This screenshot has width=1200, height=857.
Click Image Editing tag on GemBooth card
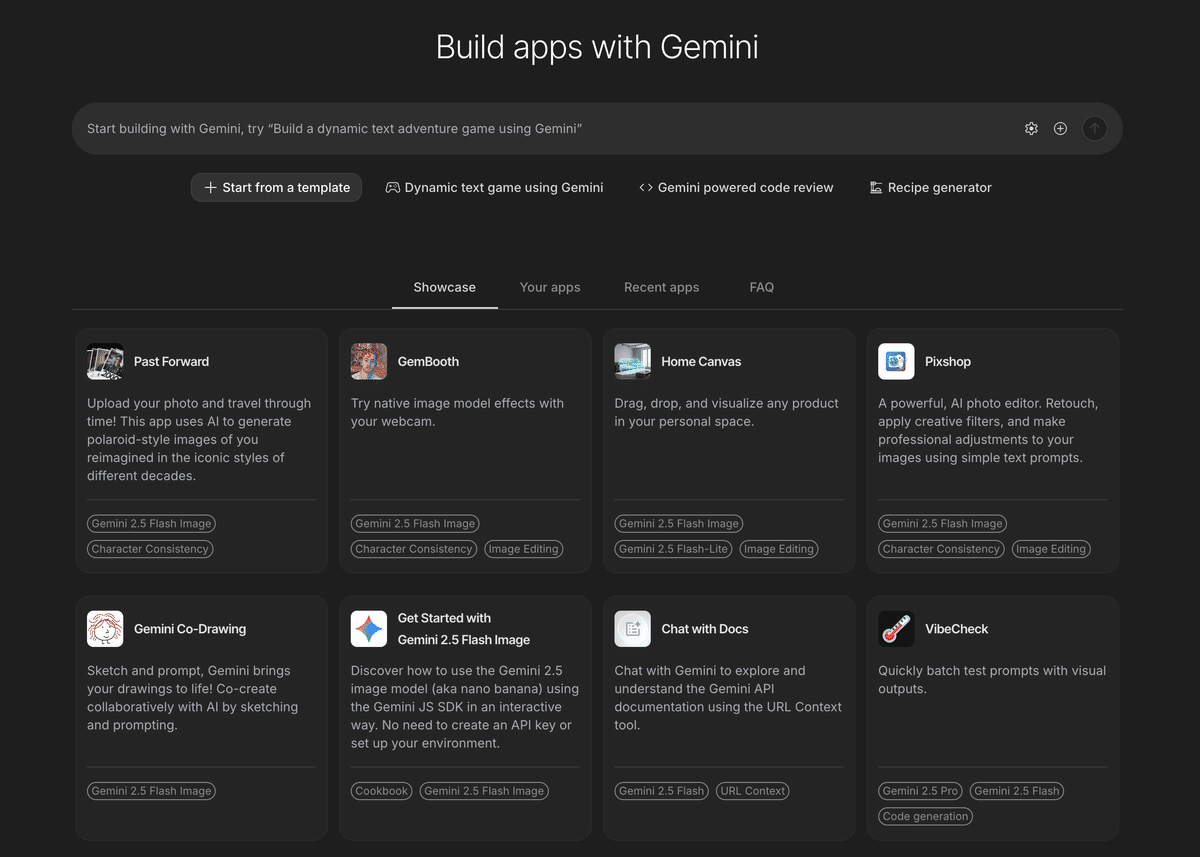524,549
